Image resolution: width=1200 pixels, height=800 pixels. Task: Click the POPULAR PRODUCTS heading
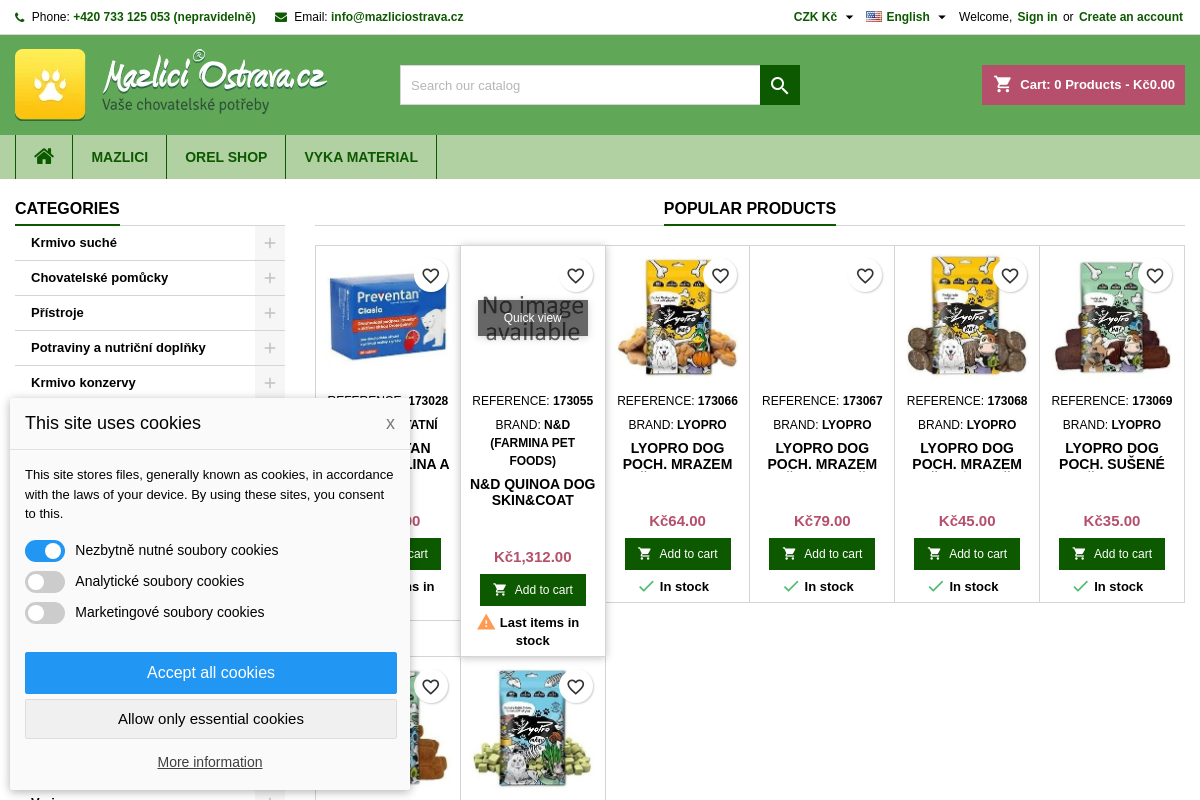750,208
